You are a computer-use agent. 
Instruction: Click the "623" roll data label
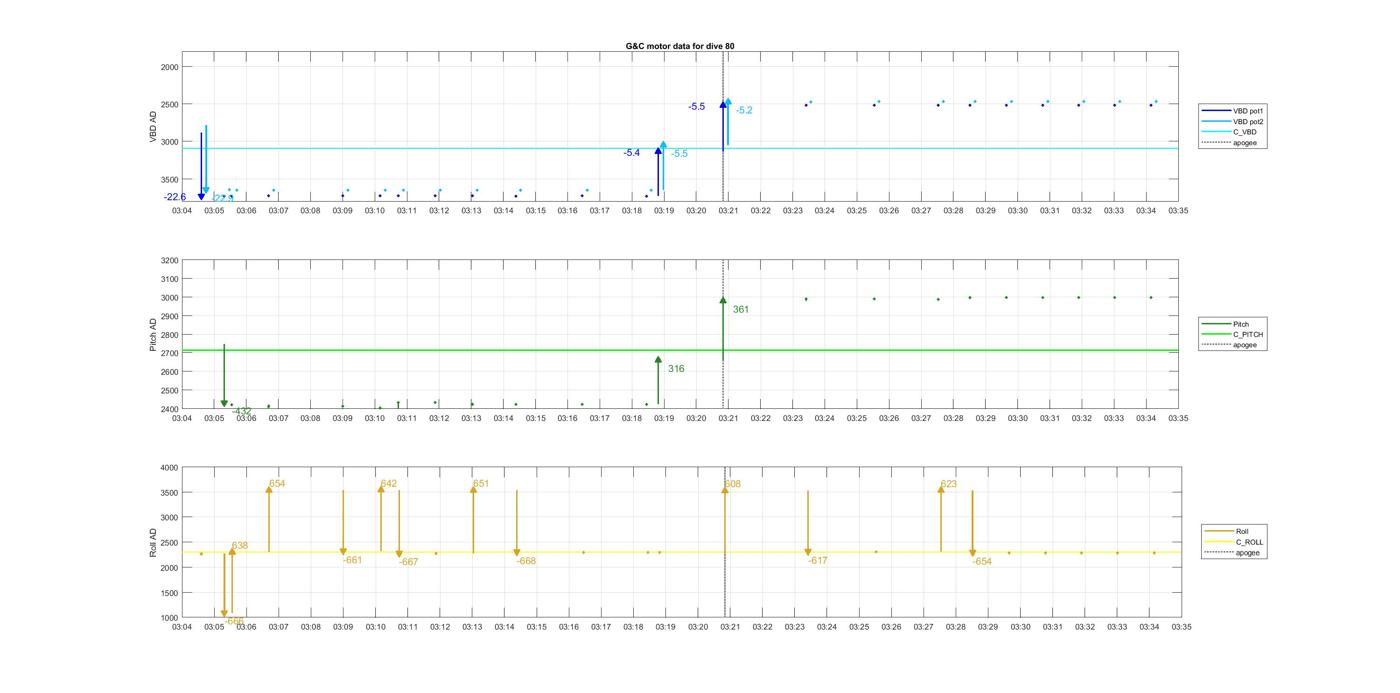click(x=949, y=484)
